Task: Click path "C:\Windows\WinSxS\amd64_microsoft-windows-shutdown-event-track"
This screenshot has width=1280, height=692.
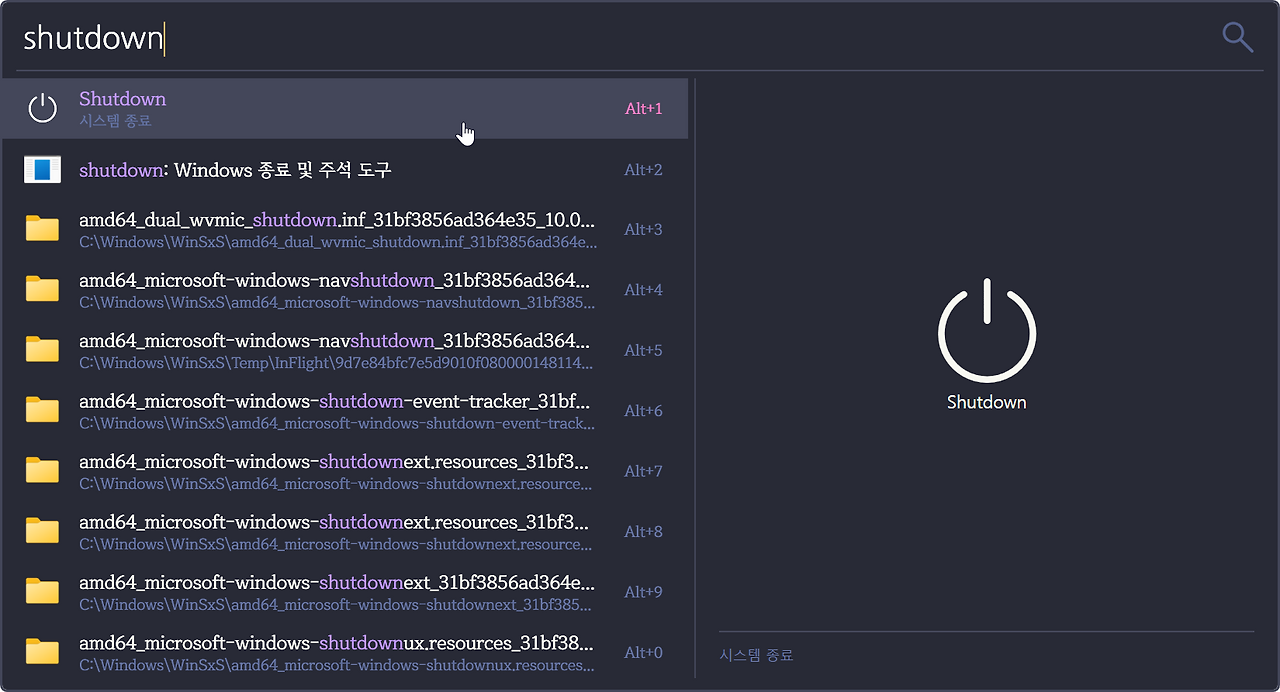Action: tap(337, 423)
